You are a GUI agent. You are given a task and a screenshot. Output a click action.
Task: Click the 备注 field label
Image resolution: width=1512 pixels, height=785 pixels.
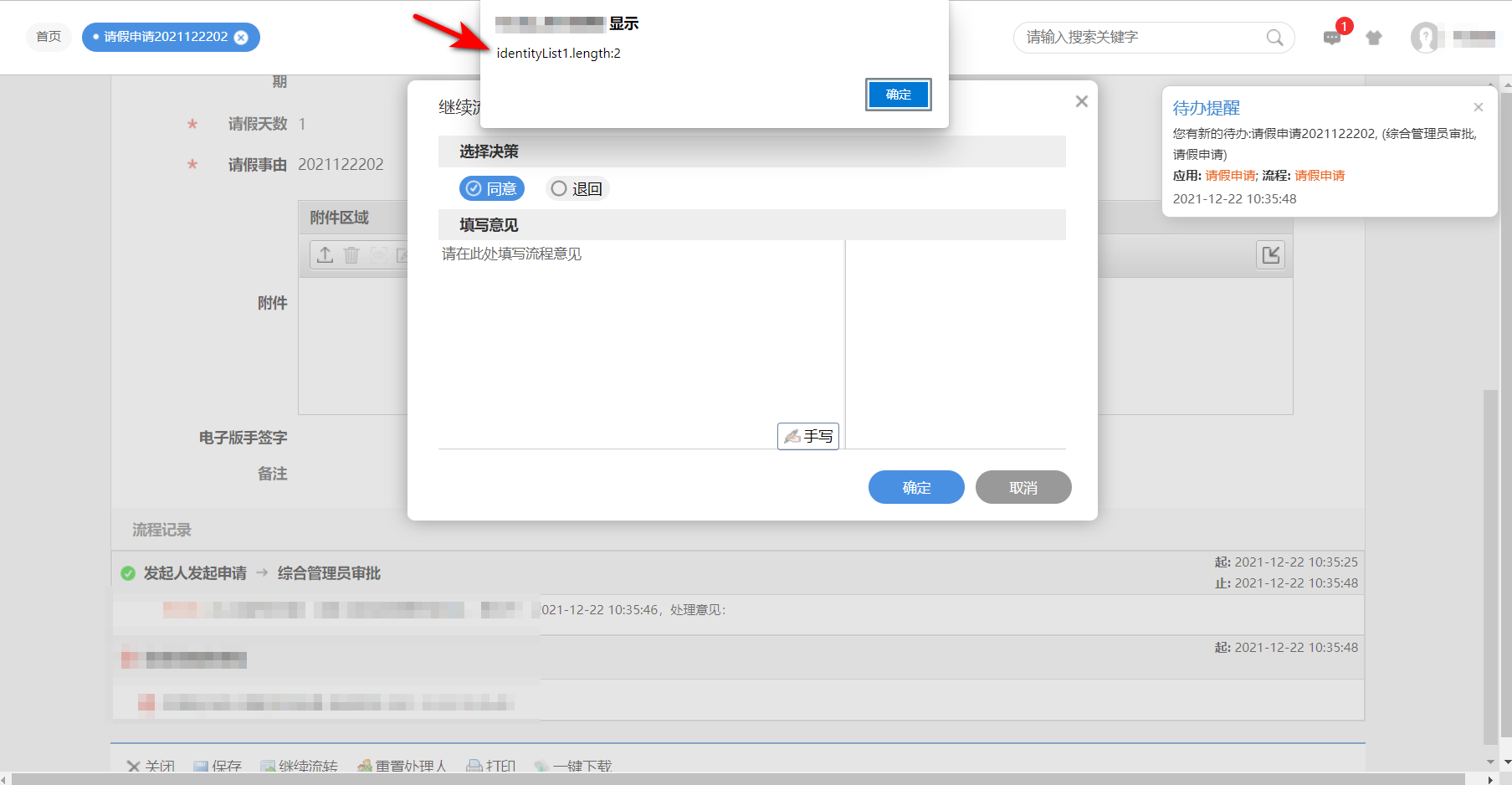pos(272,474)
